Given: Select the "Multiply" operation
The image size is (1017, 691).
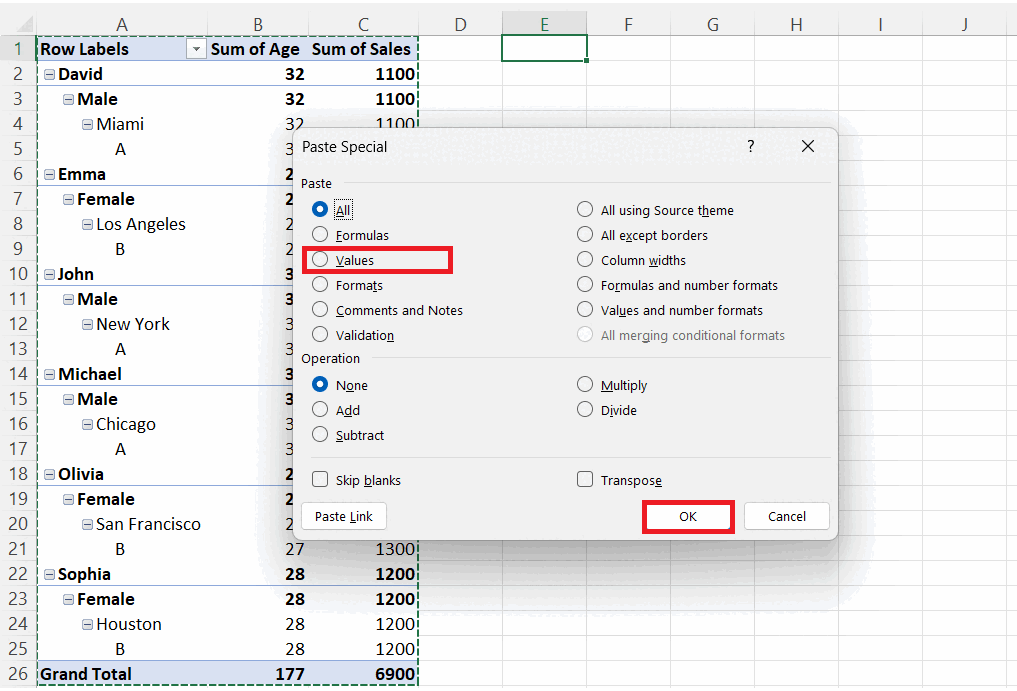Looking at the screenshot, I should pyautogui.click(x=585, y=384).
